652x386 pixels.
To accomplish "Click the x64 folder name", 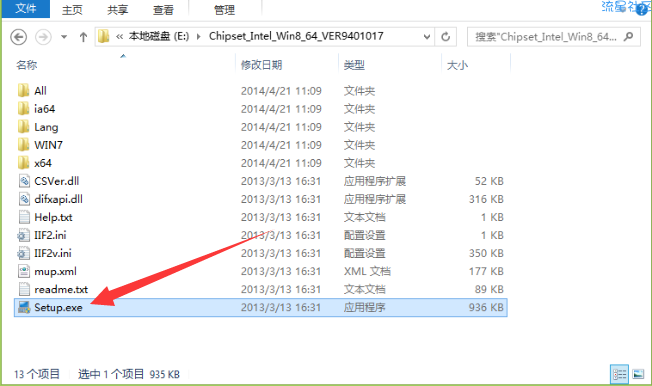I will tap(43, 163).
